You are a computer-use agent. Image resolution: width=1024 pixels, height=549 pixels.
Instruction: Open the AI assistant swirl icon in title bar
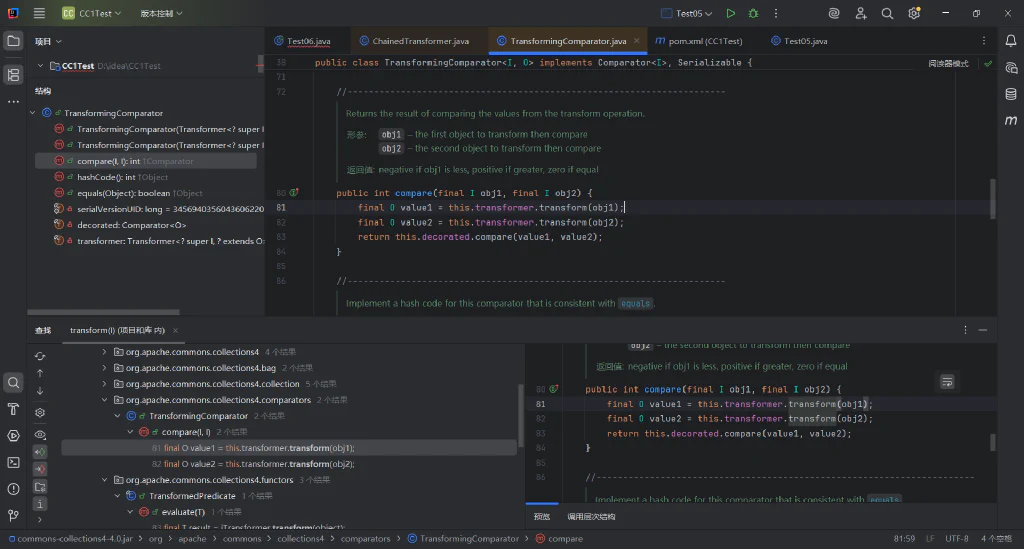point(834,13)
